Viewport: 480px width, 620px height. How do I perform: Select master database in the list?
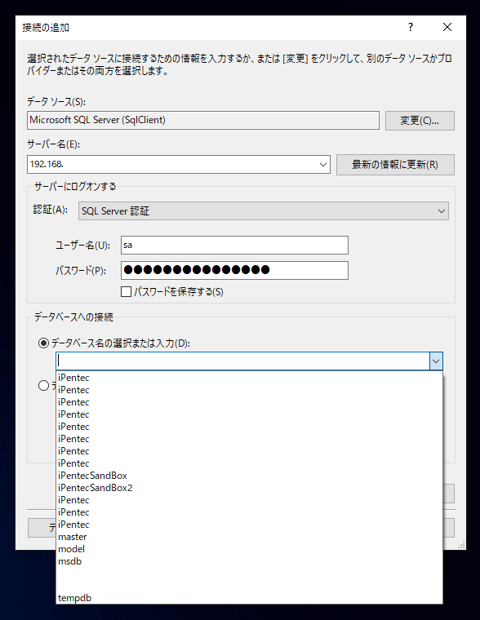[249, 537]
